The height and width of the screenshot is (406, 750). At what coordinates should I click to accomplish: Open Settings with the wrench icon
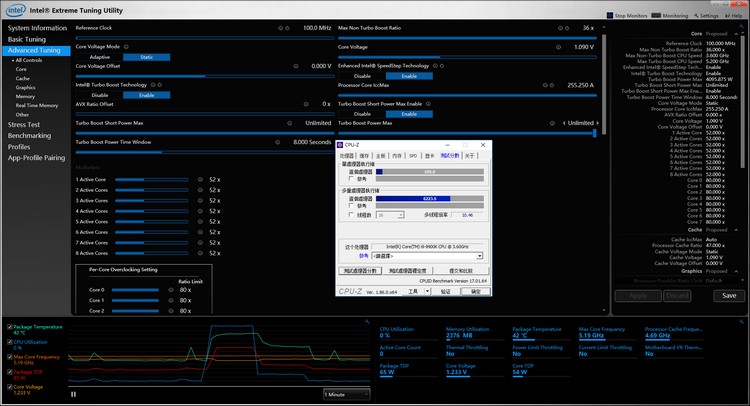(x=706, y=16)
